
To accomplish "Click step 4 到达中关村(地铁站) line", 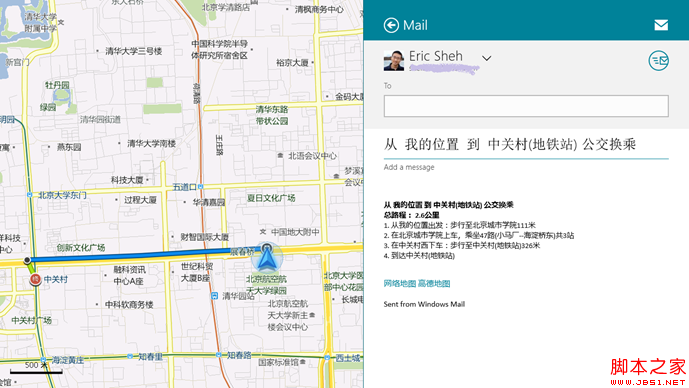I will [x=419, y=256].
